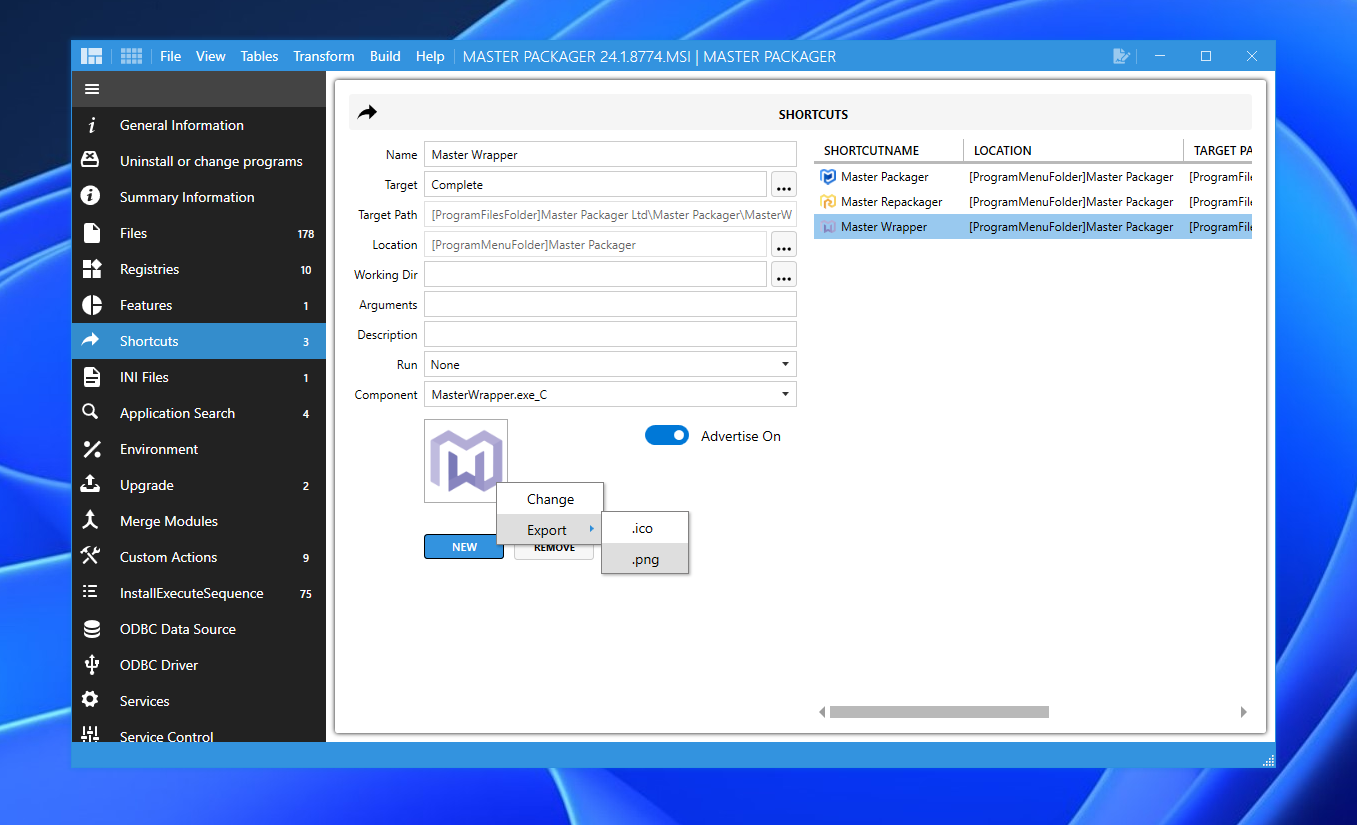
Task: Click the Master Repackager shortcut row icon
Action: point(828,202)
